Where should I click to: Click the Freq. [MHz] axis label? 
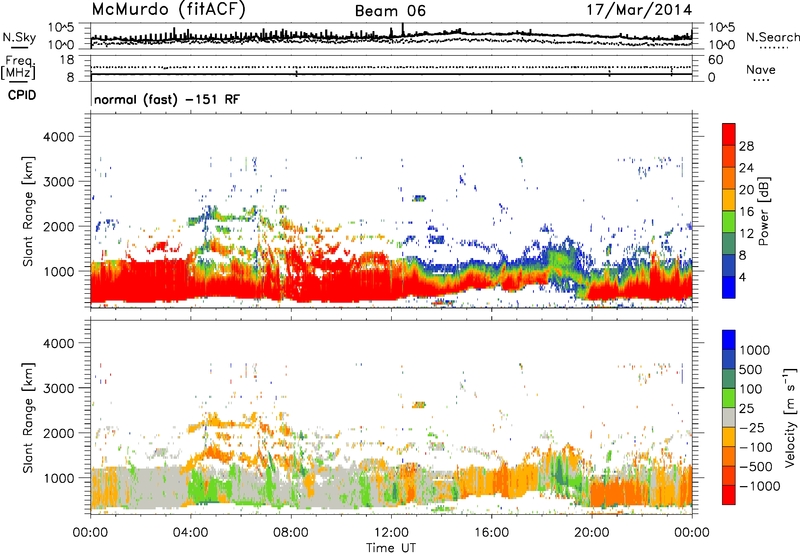(x=18, y=67)
